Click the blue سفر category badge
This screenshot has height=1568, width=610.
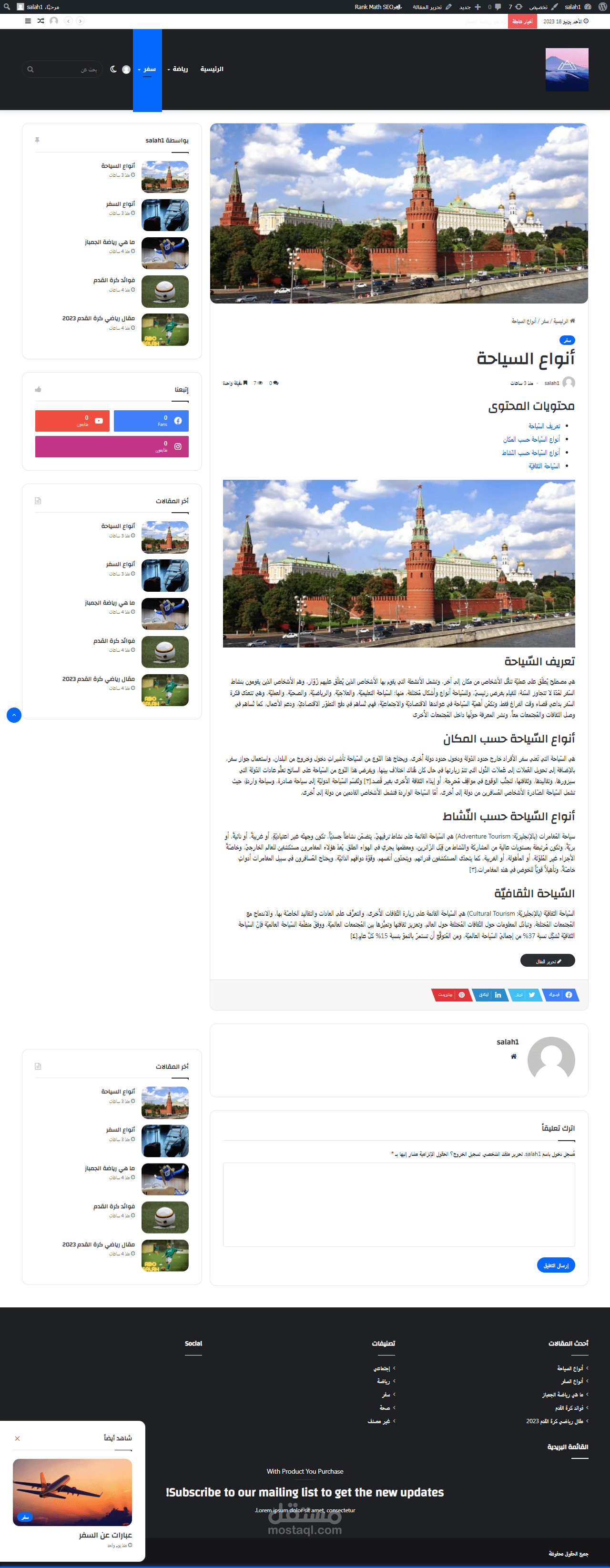(x=567, y=340)
